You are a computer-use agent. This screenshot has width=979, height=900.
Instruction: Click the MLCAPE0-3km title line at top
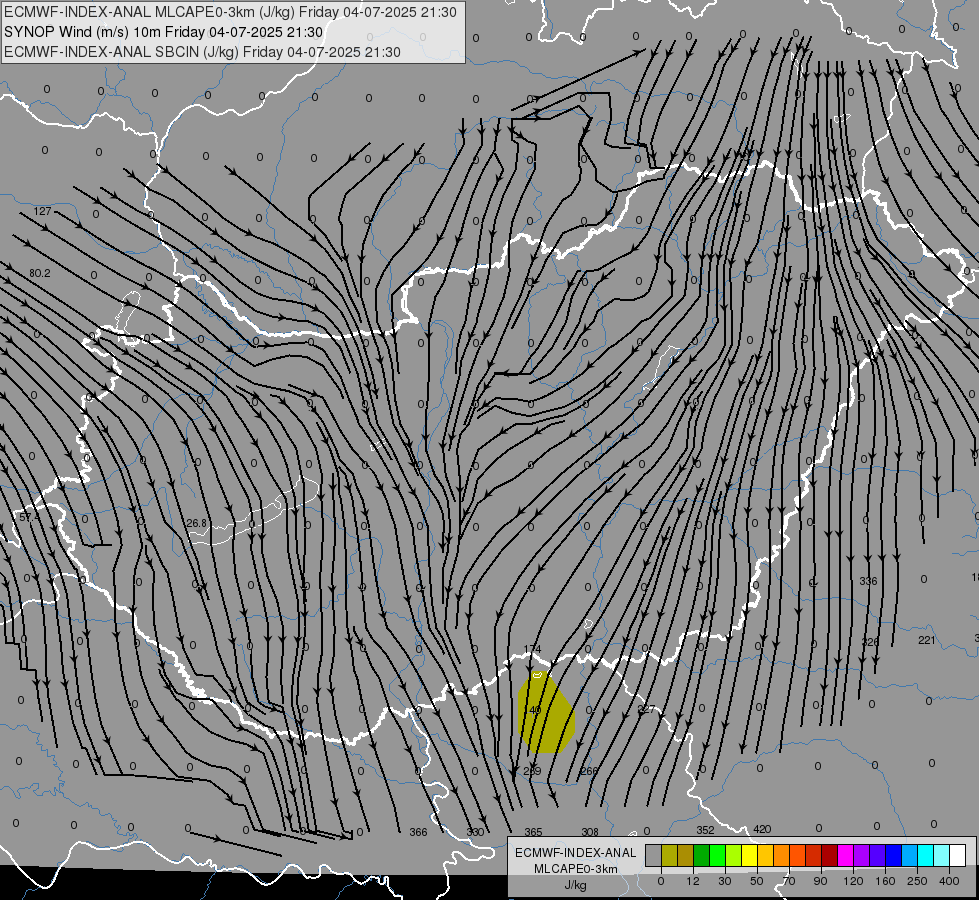click(x=230, y=12)
